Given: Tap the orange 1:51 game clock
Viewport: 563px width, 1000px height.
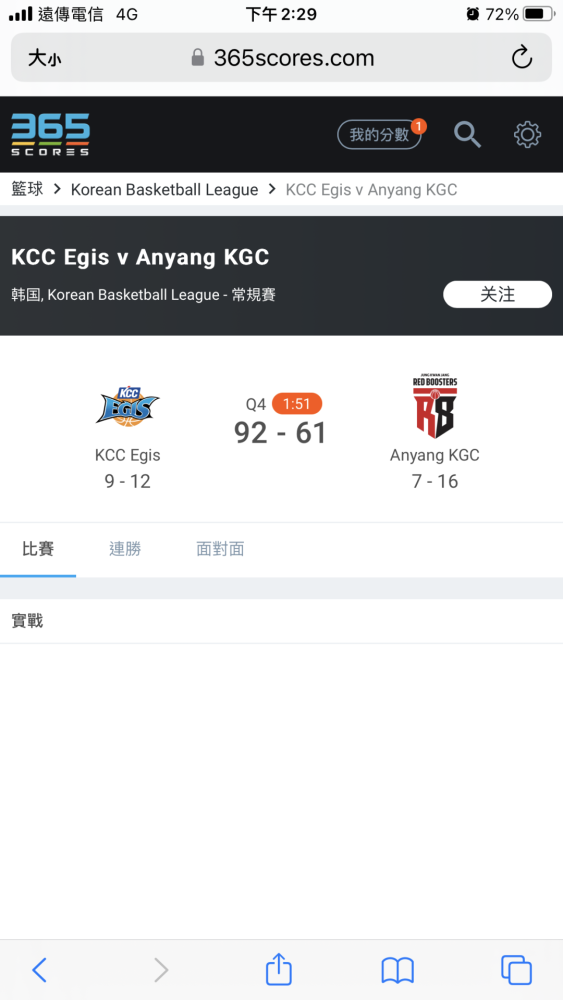Looking at the screenshot, I should click(297, 404).
